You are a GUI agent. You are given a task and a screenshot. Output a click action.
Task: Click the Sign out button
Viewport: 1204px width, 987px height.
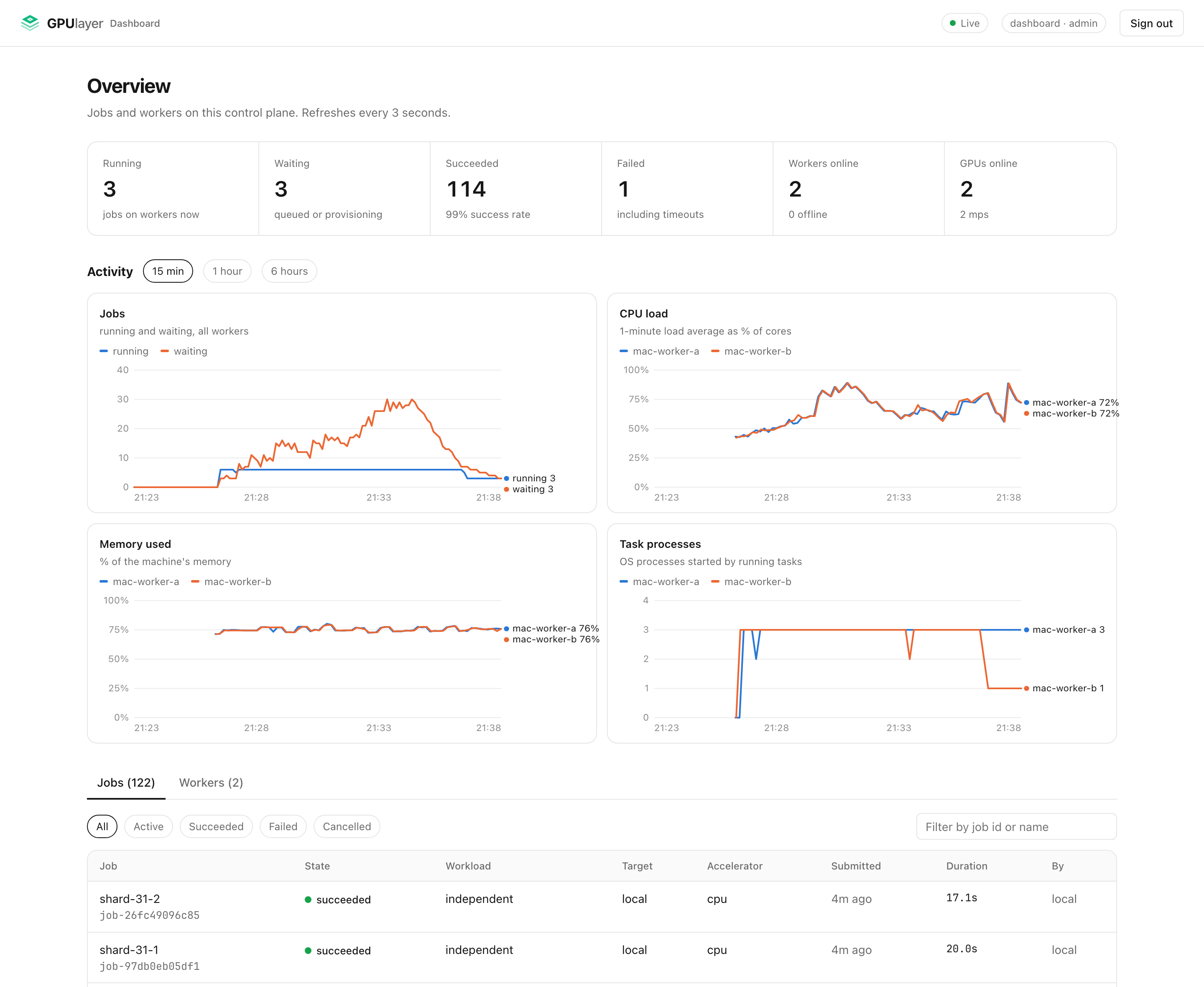tap(1150, 23)
